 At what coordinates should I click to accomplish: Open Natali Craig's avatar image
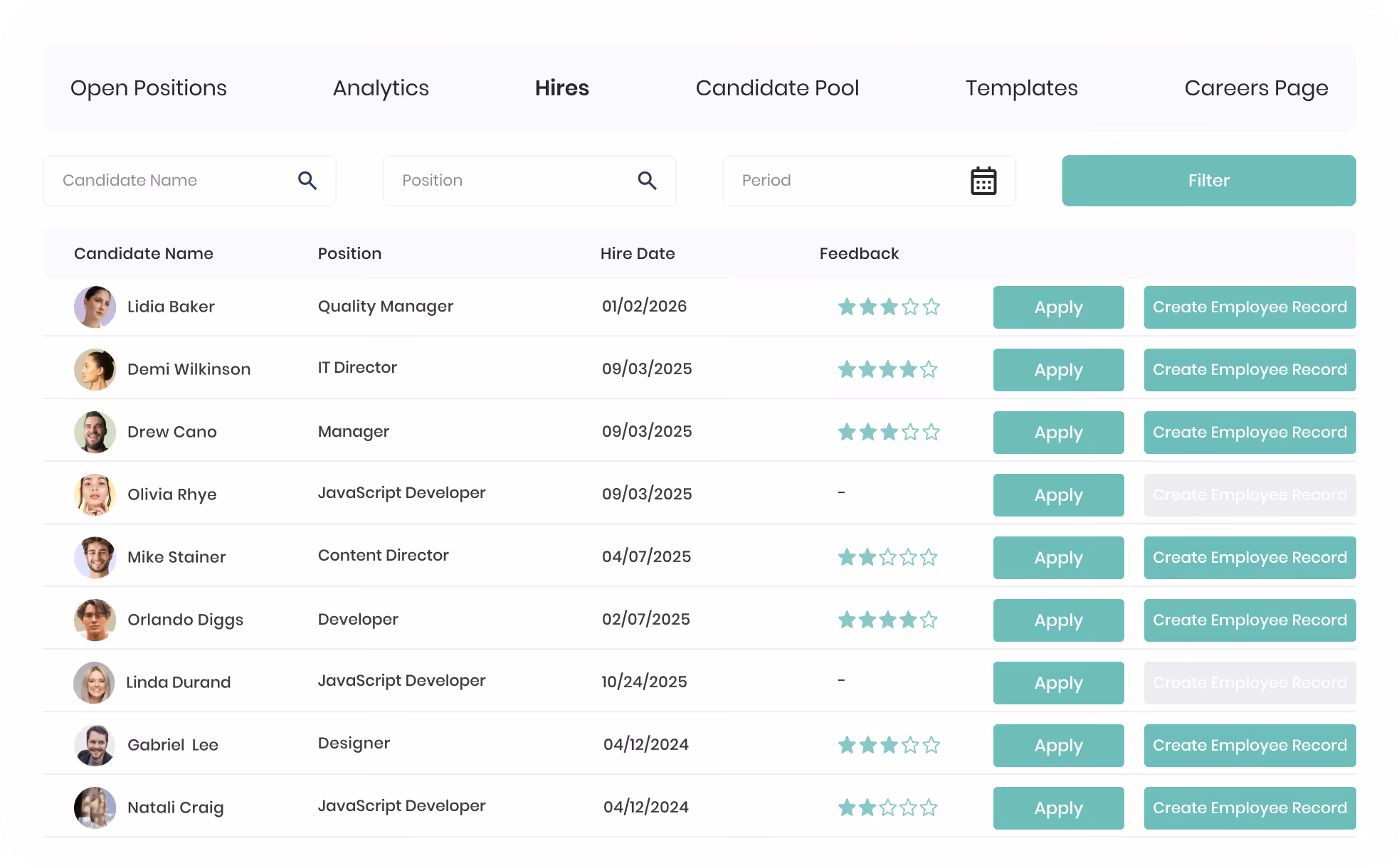coord(95,808)
